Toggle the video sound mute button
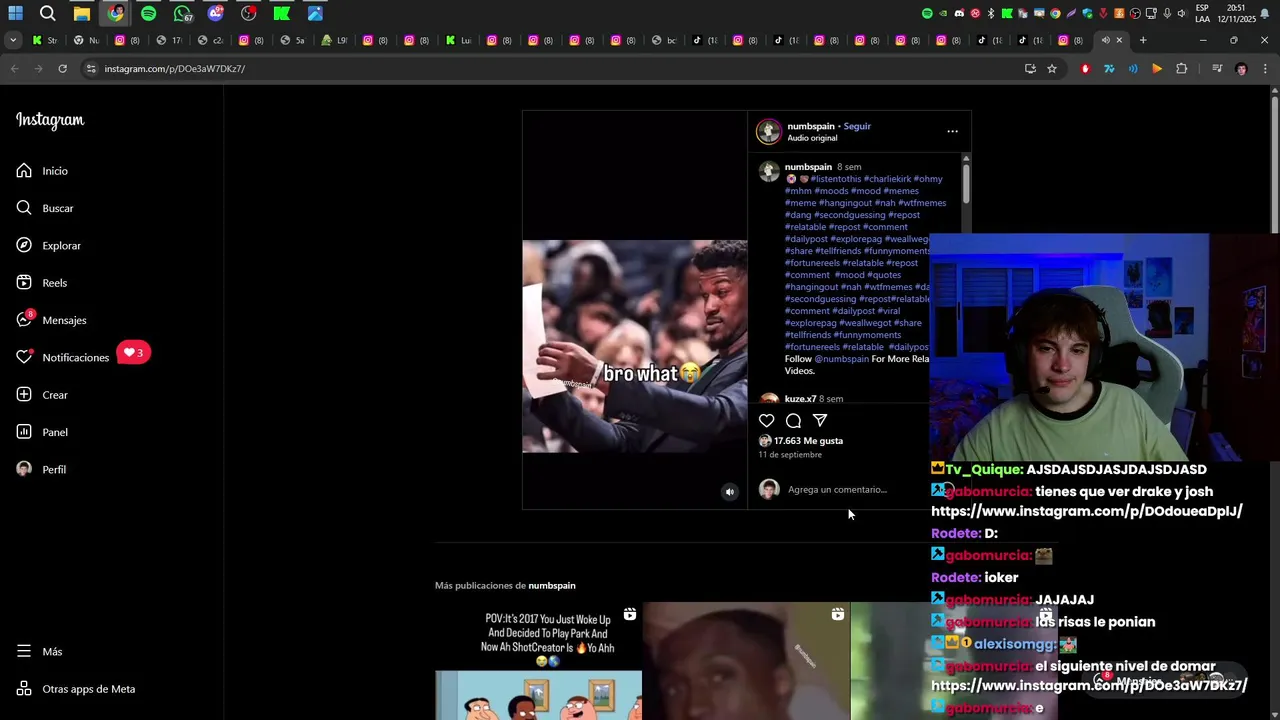 (729, 491)
